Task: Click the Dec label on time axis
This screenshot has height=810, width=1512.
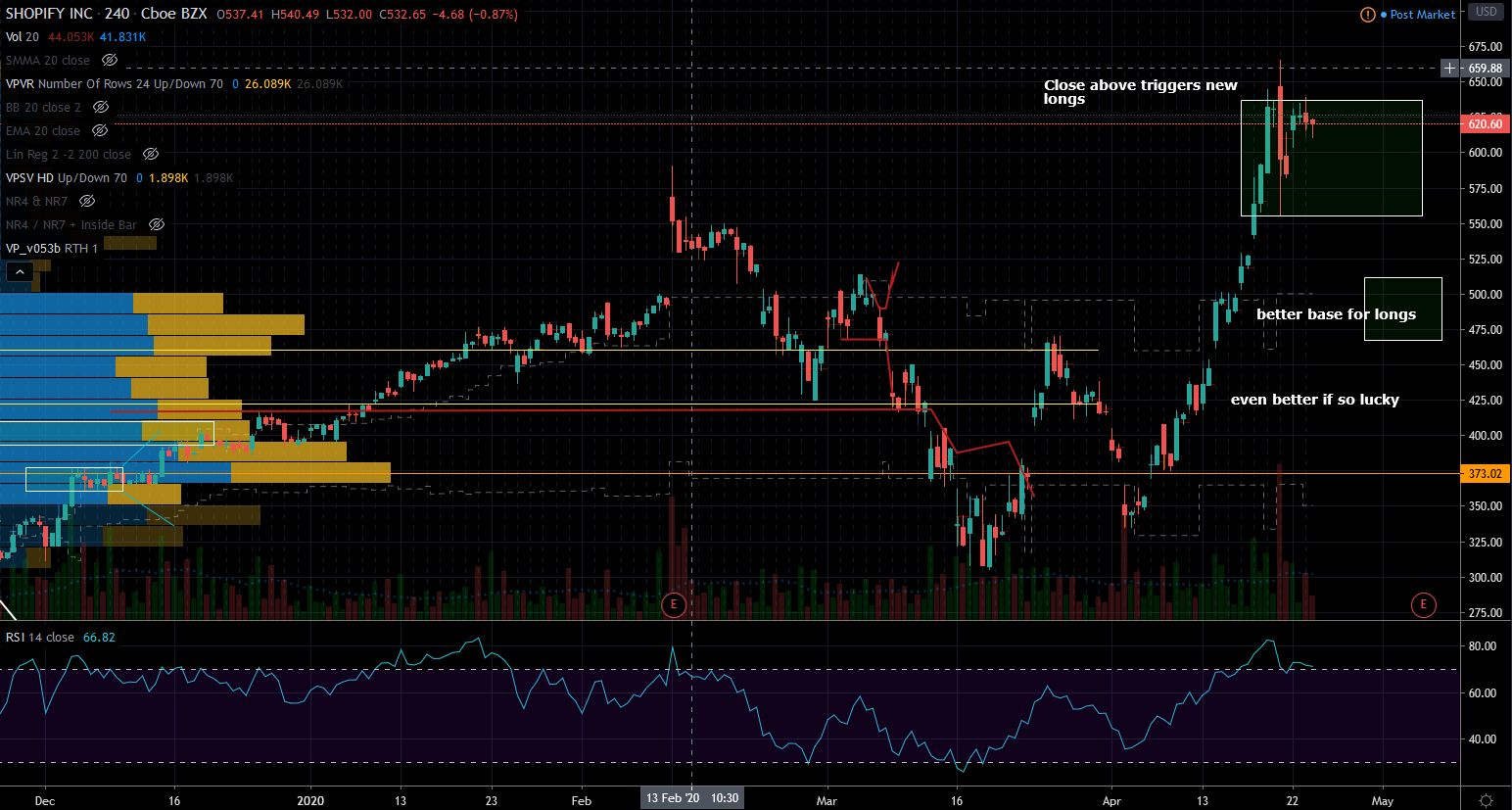Action: pos(45,801)
